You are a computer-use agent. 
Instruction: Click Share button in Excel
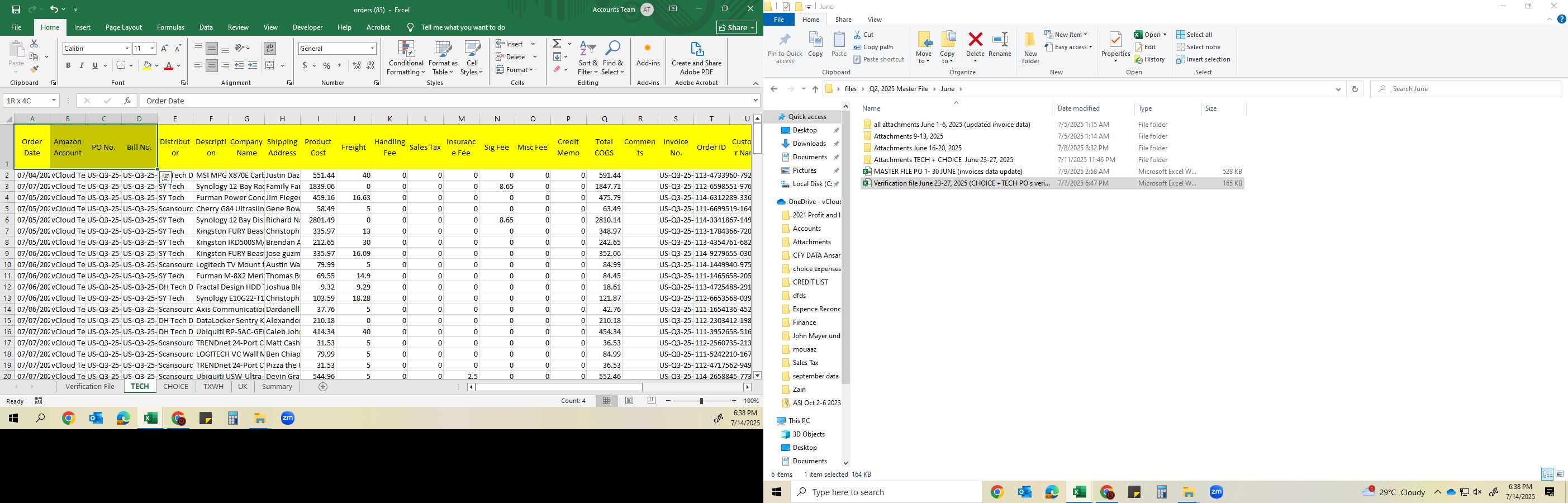[x=737, y=27]
